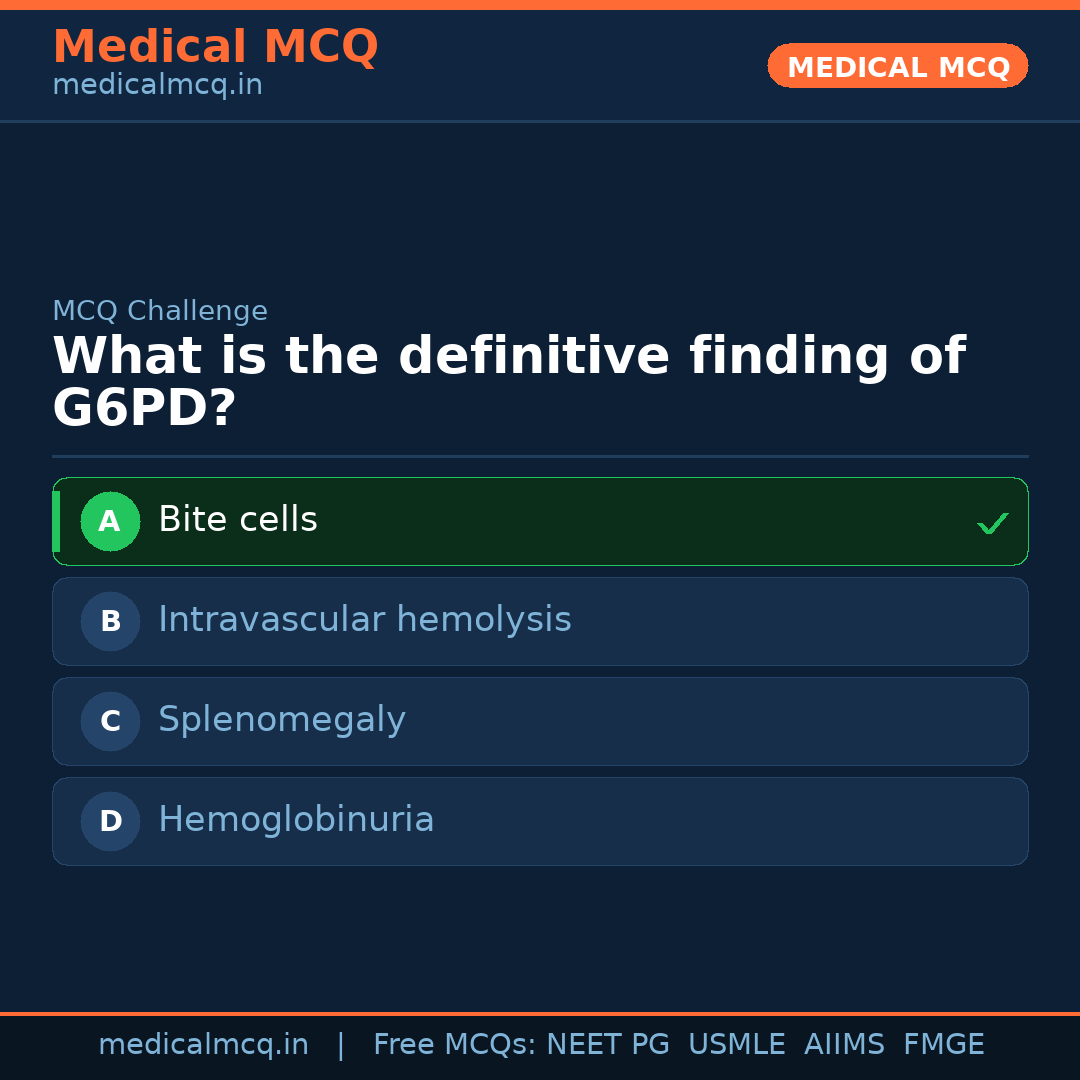Click the D option letter circle

[110, 821]
